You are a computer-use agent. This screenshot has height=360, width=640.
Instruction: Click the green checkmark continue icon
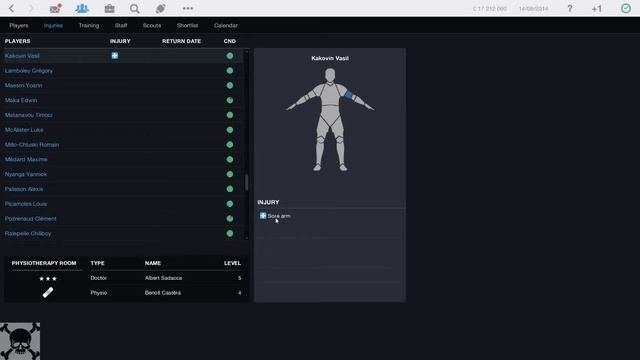[626, 8]
